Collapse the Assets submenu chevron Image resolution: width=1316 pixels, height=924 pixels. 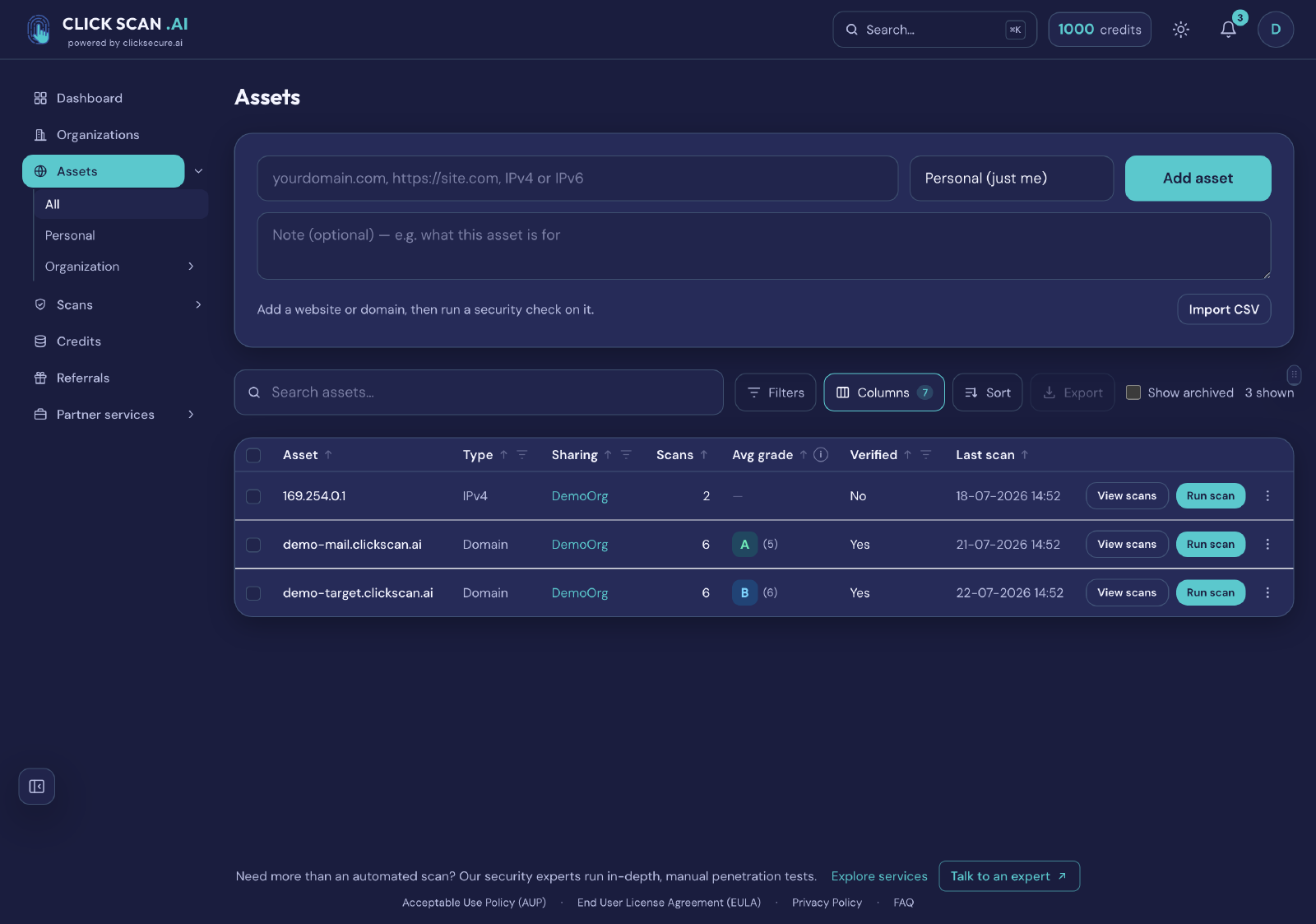(x=198, y=171)
